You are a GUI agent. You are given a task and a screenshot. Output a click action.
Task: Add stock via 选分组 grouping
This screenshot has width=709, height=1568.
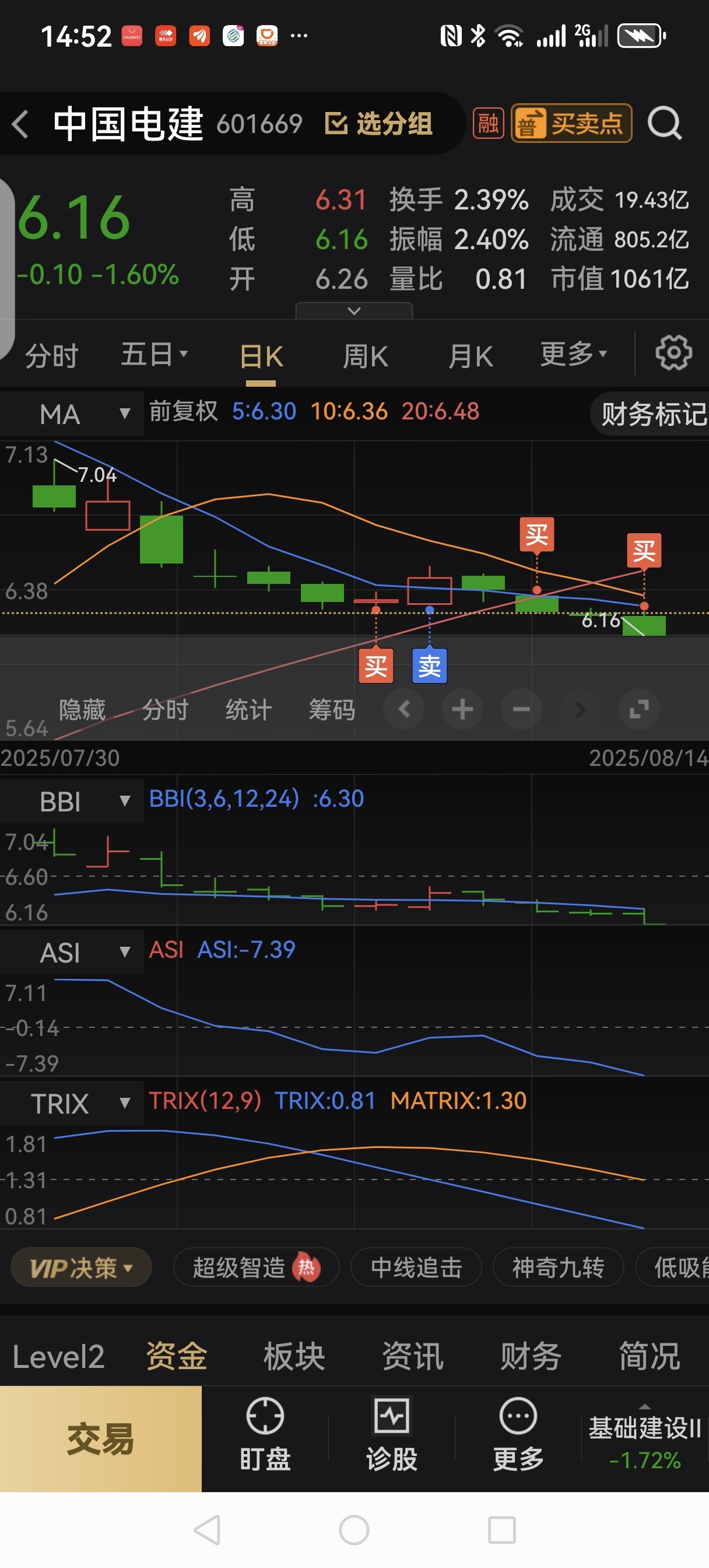[379, 124]
